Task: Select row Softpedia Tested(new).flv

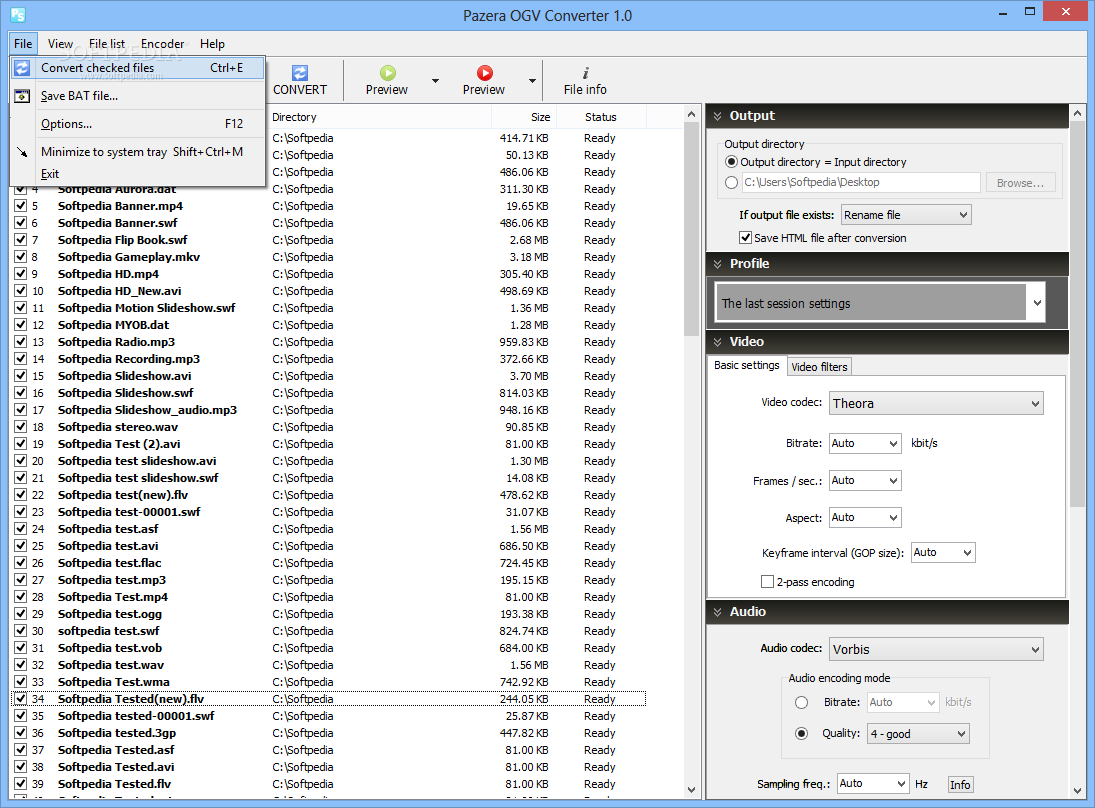Action: click(x=329, y=699)
